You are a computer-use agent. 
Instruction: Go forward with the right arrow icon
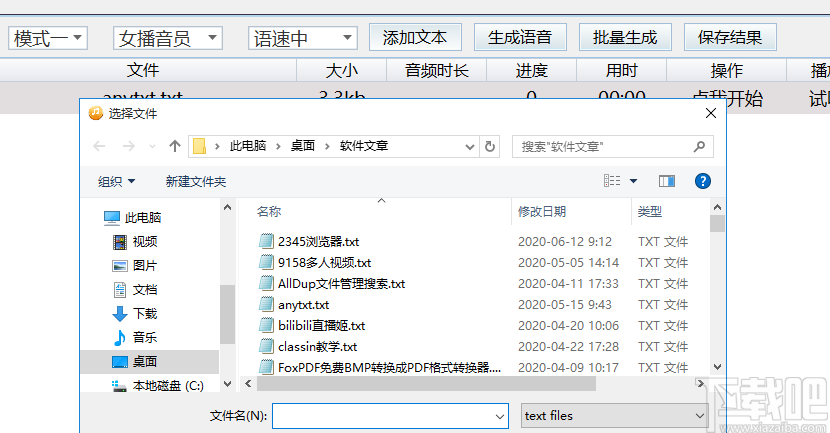(x=129, y=146)
